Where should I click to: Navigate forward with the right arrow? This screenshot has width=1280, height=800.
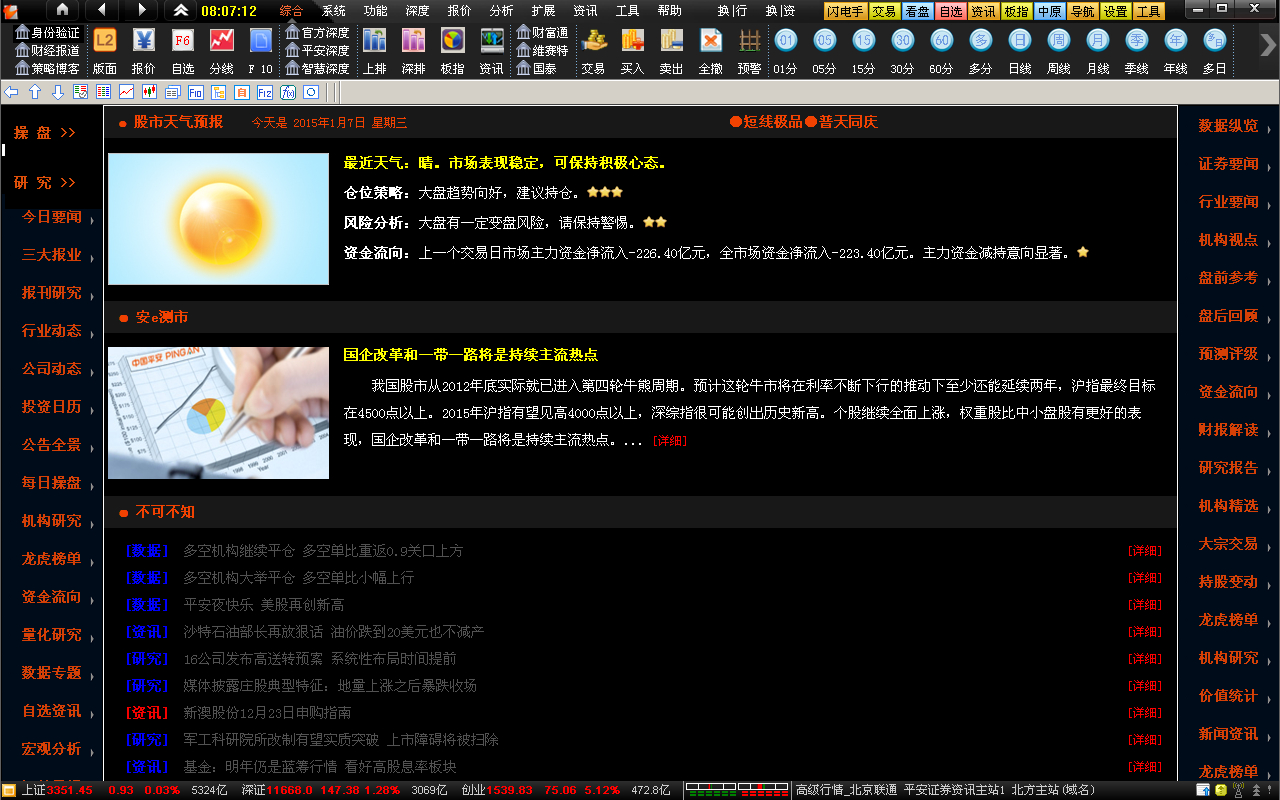pyautogui.click(x=141, y=10)
